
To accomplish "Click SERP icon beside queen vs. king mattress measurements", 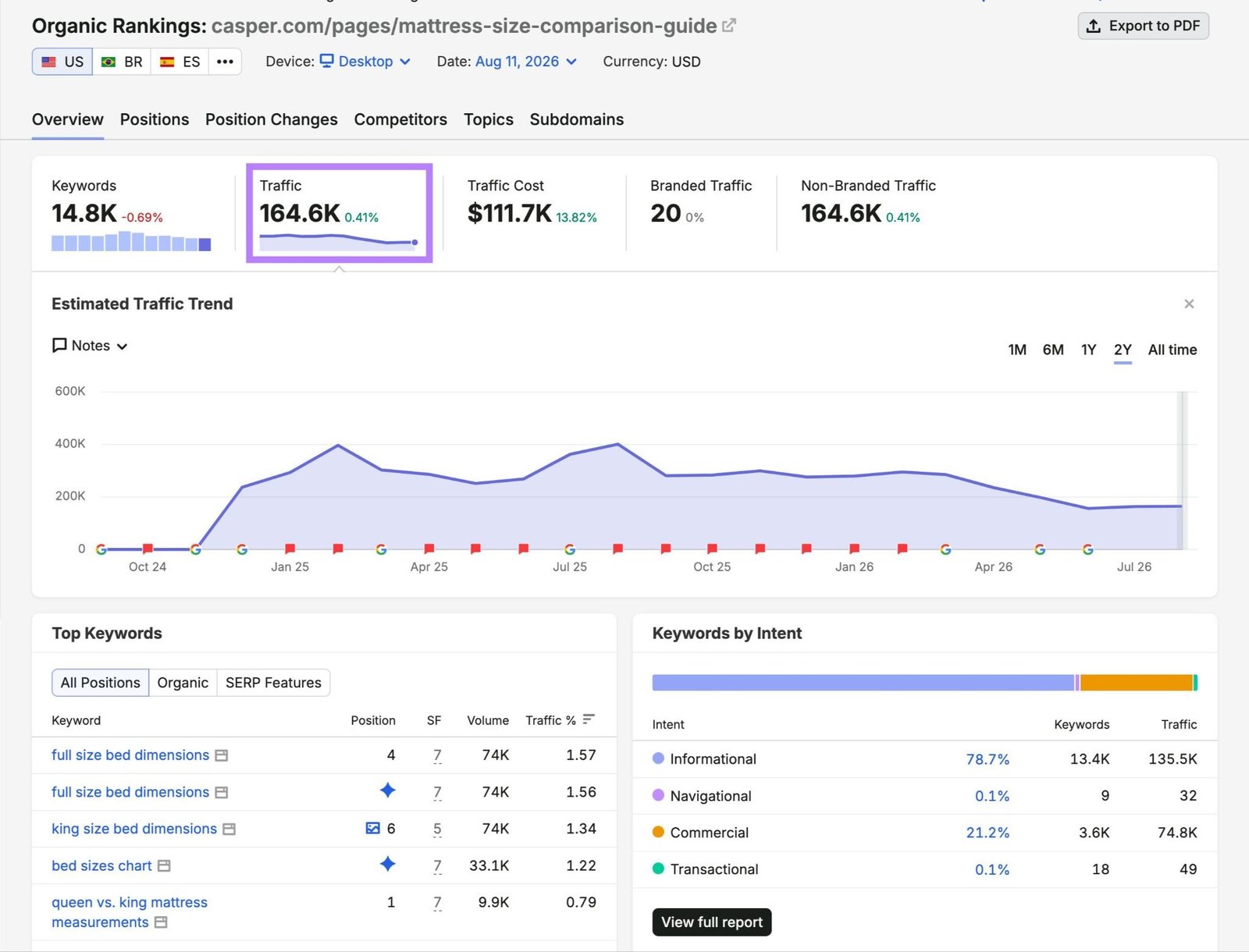I will [161, 922].
